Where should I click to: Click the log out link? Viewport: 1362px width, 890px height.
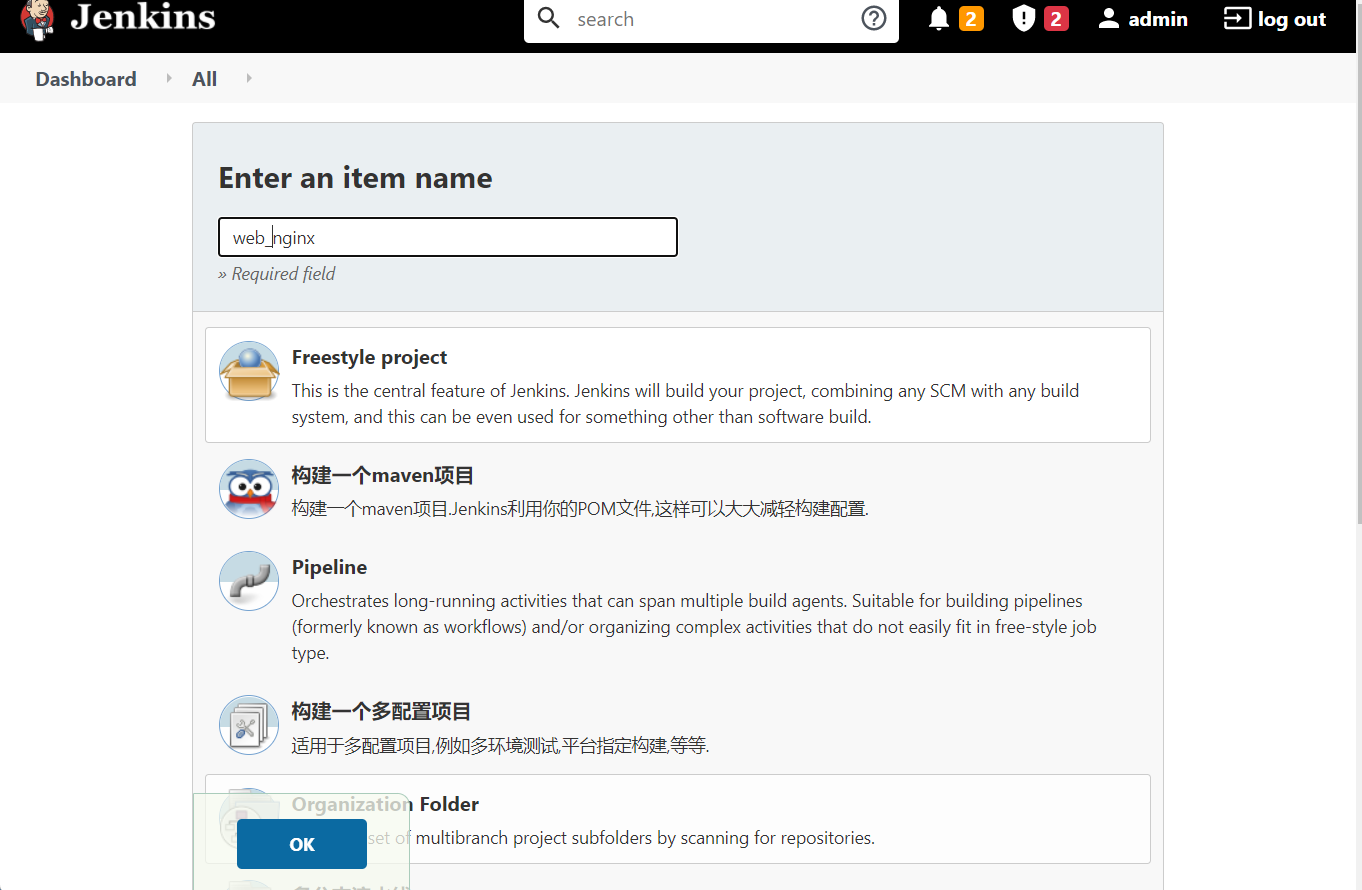pyautogui.click(x=1292, y=19)
